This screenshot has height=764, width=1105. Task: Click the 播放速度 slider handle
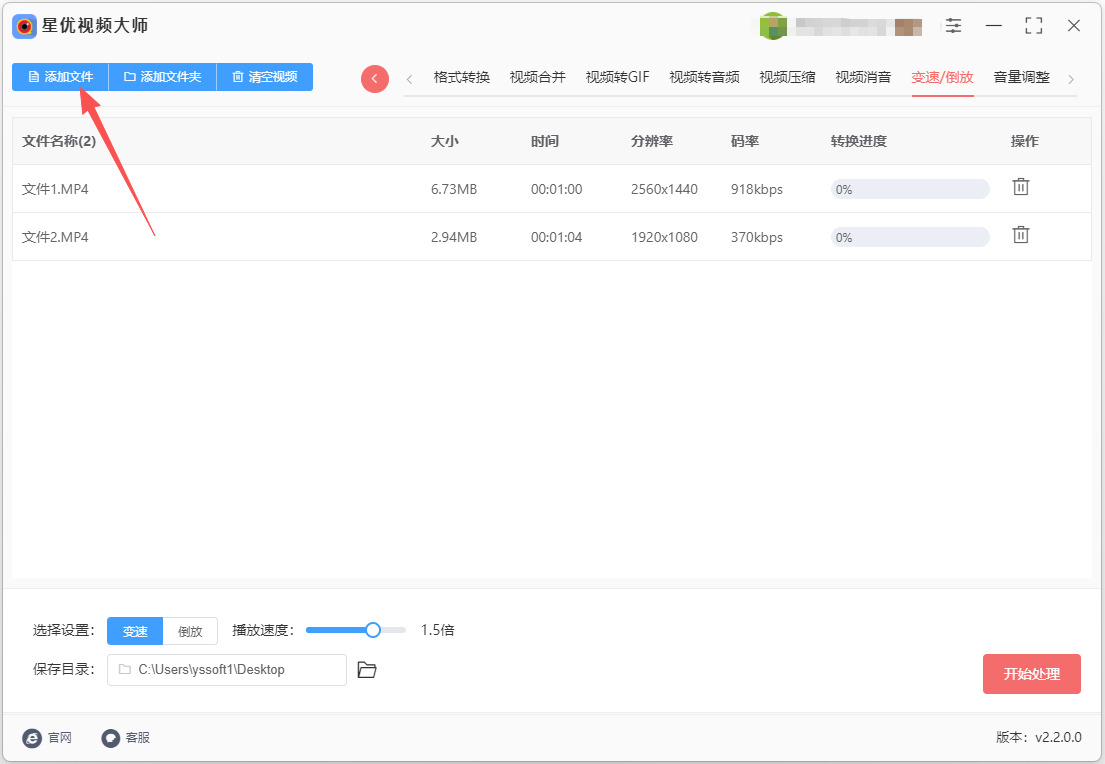tap(373, 630)
